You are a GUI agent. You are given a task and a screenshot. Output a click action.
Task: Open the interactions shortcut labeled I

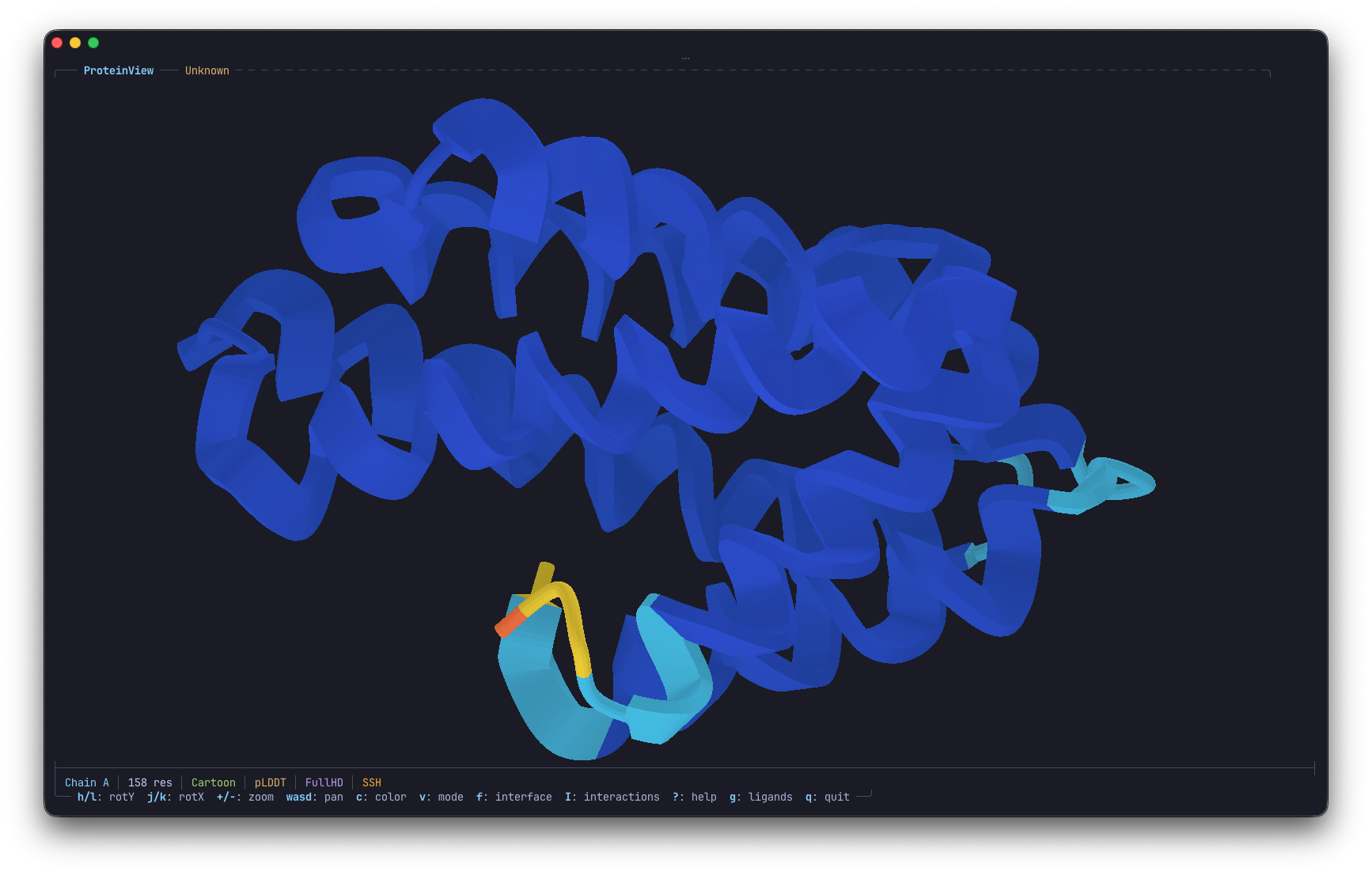click(x=612, y=797)
